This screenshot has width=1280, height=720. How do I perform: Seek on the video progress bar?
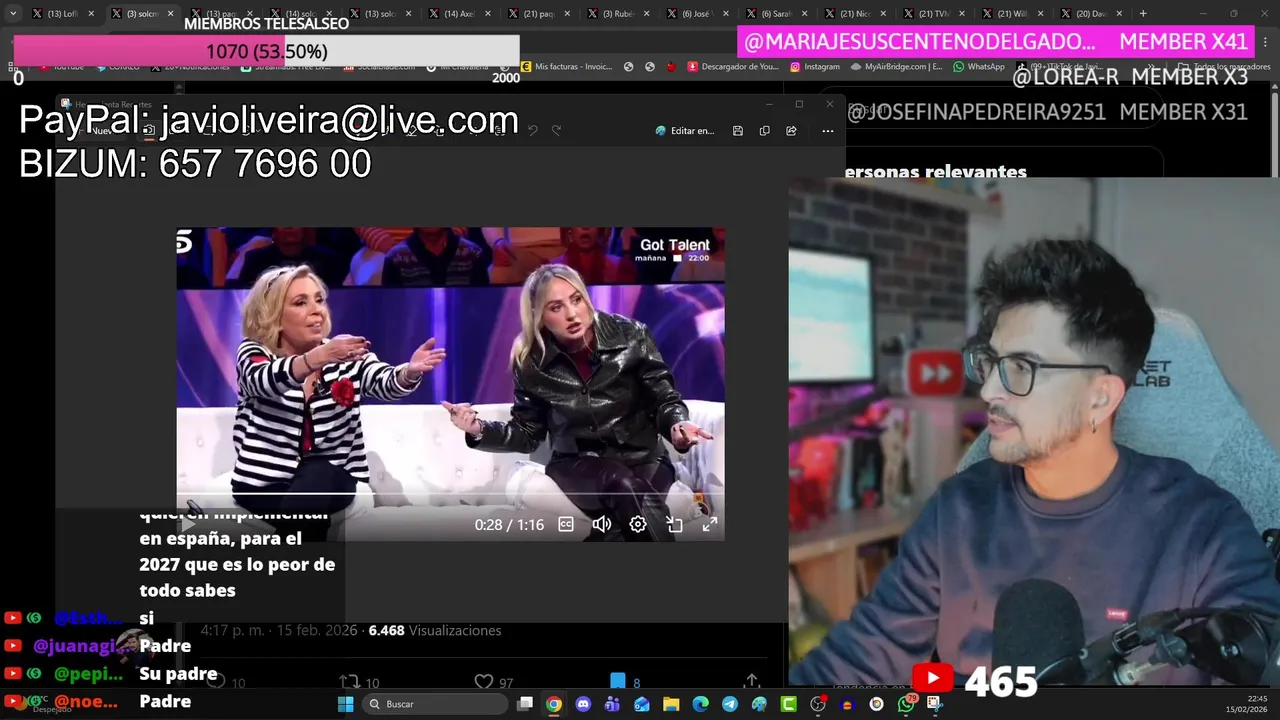[450, 494]
